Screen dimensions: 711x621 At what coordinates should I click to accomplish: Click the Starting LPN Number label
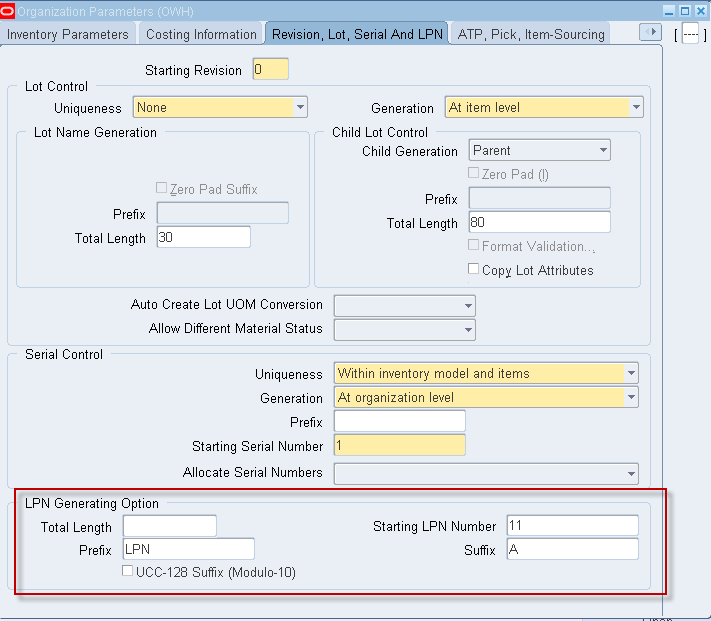coord(434,526)
